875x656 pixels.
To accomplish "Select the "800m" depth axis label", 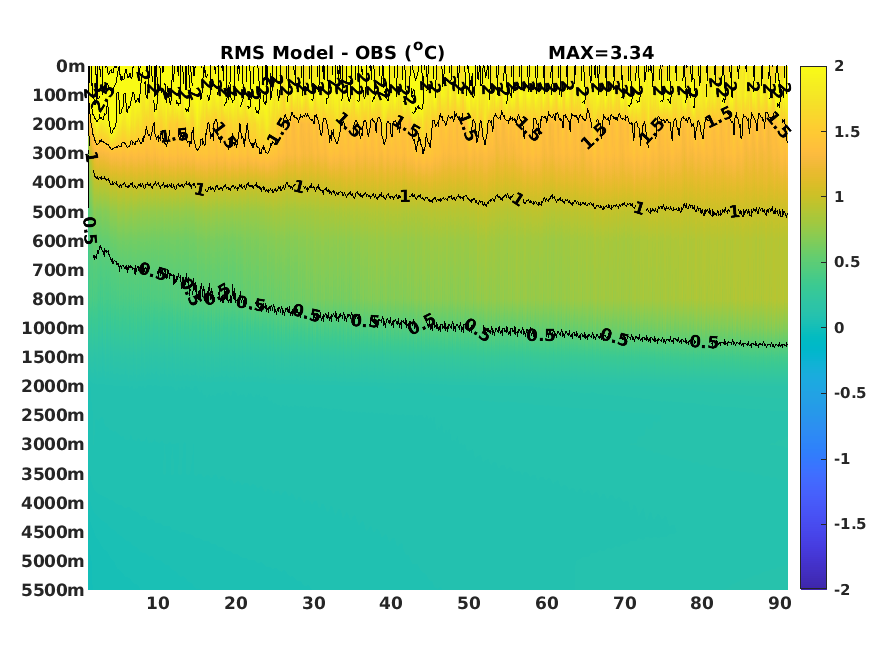I will pyautogui.click(x=58, y=300).
